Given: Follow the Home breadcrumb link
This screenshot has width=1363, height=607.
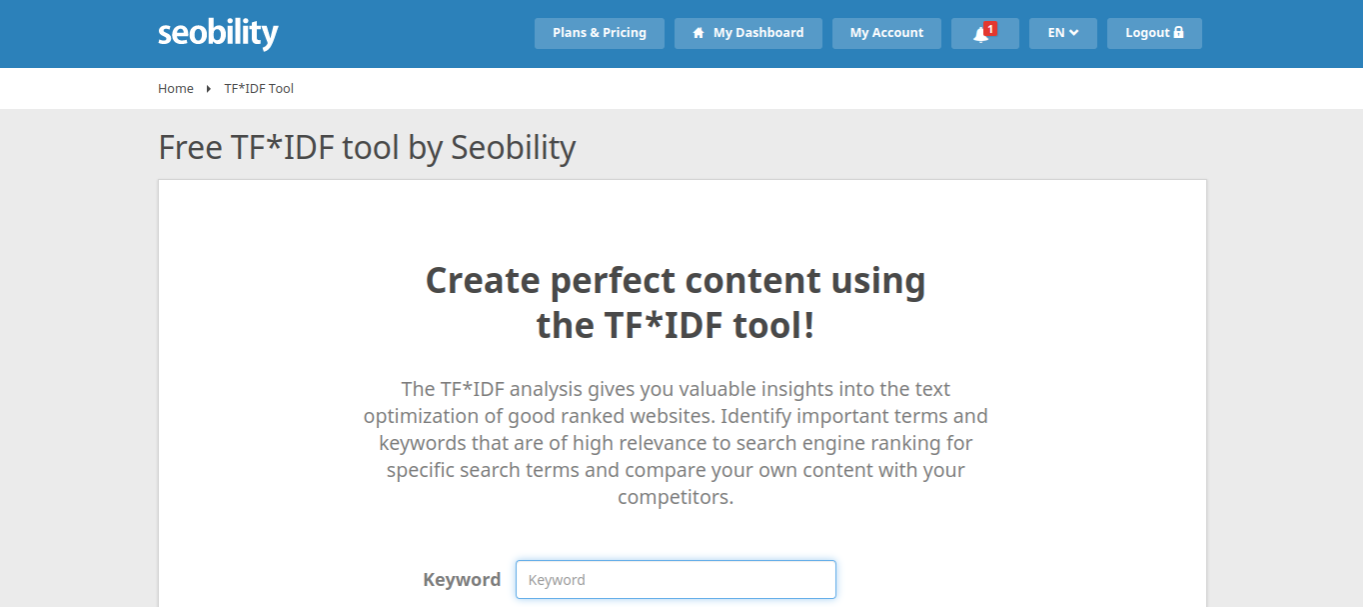Looking at the screenshot, I should pos(176,89).
